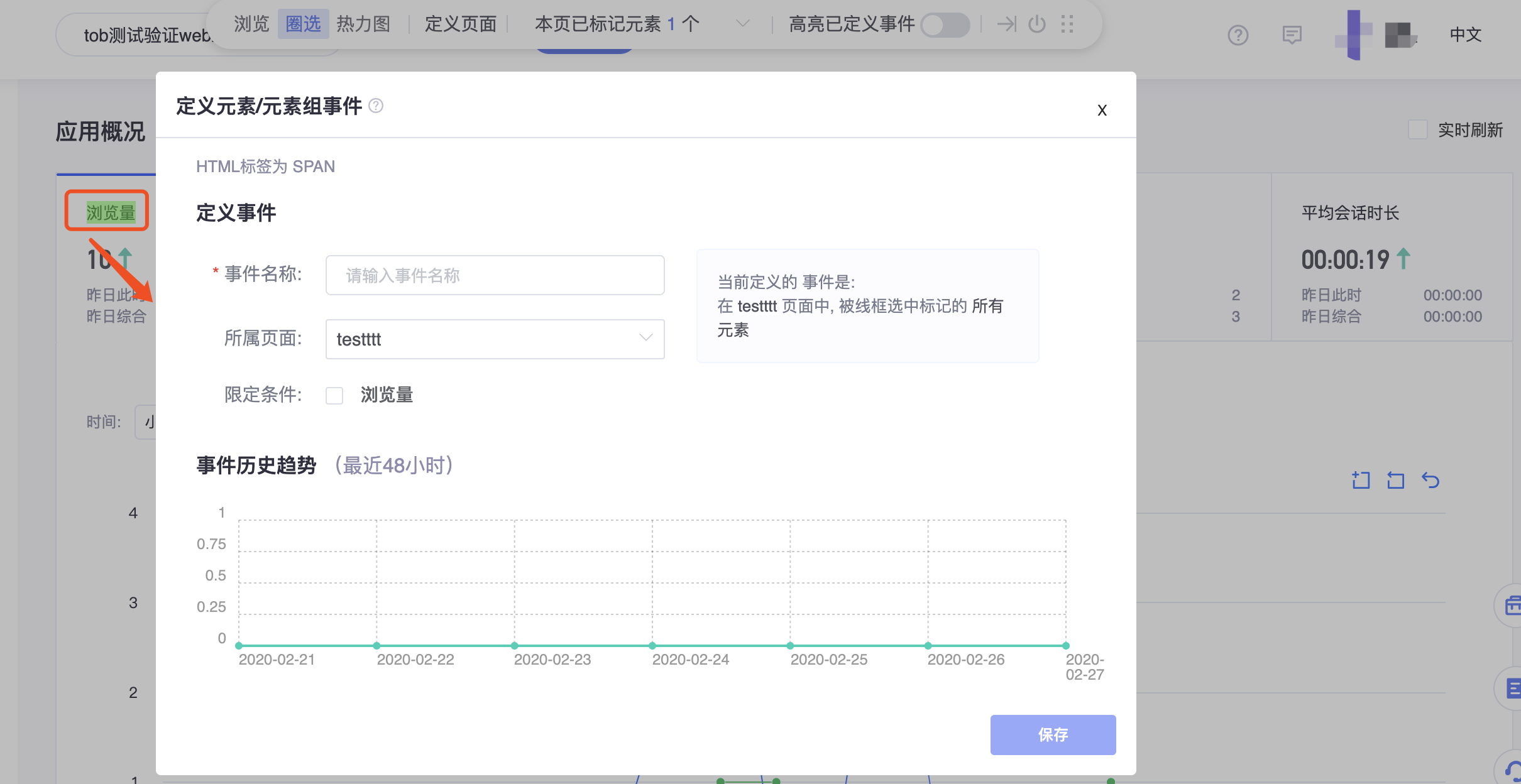Click the tob测试验证web project selector
This screenshot has height=784, width=1521.
tap(148, 35)
